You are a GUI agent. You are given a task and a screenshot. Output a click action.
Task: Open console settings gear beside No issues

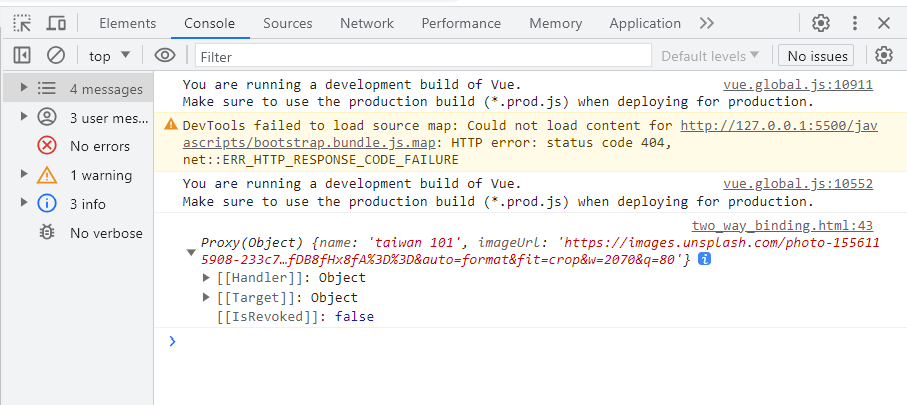pos(884,56)
